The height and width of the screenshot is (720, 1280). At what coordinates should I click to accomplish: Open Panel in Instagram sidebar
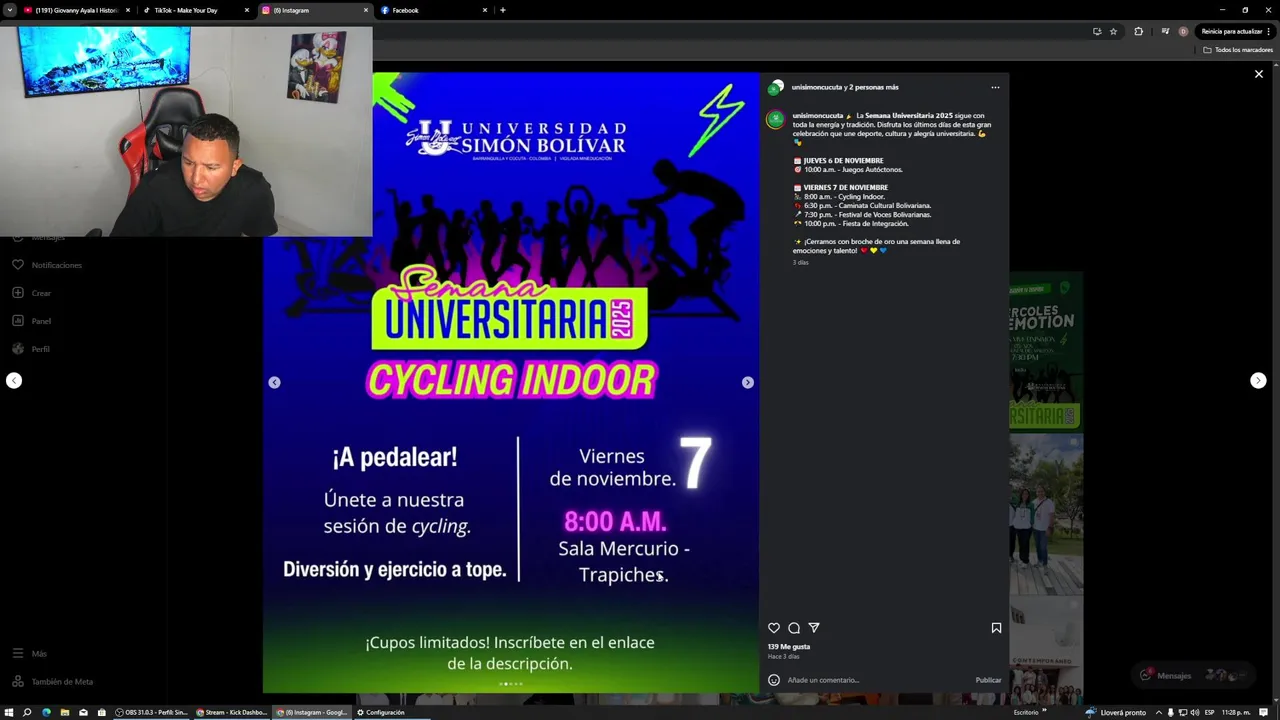32,321
